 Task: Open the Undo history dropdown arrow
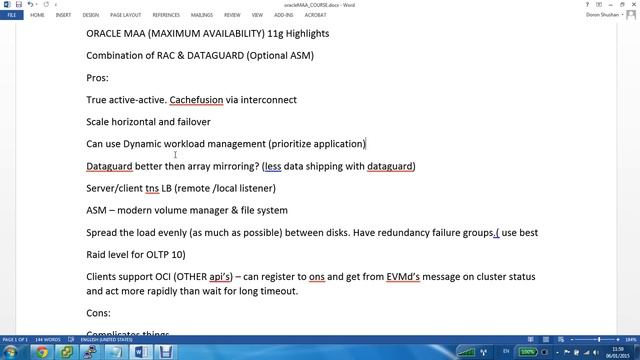[x=36, y=4]
